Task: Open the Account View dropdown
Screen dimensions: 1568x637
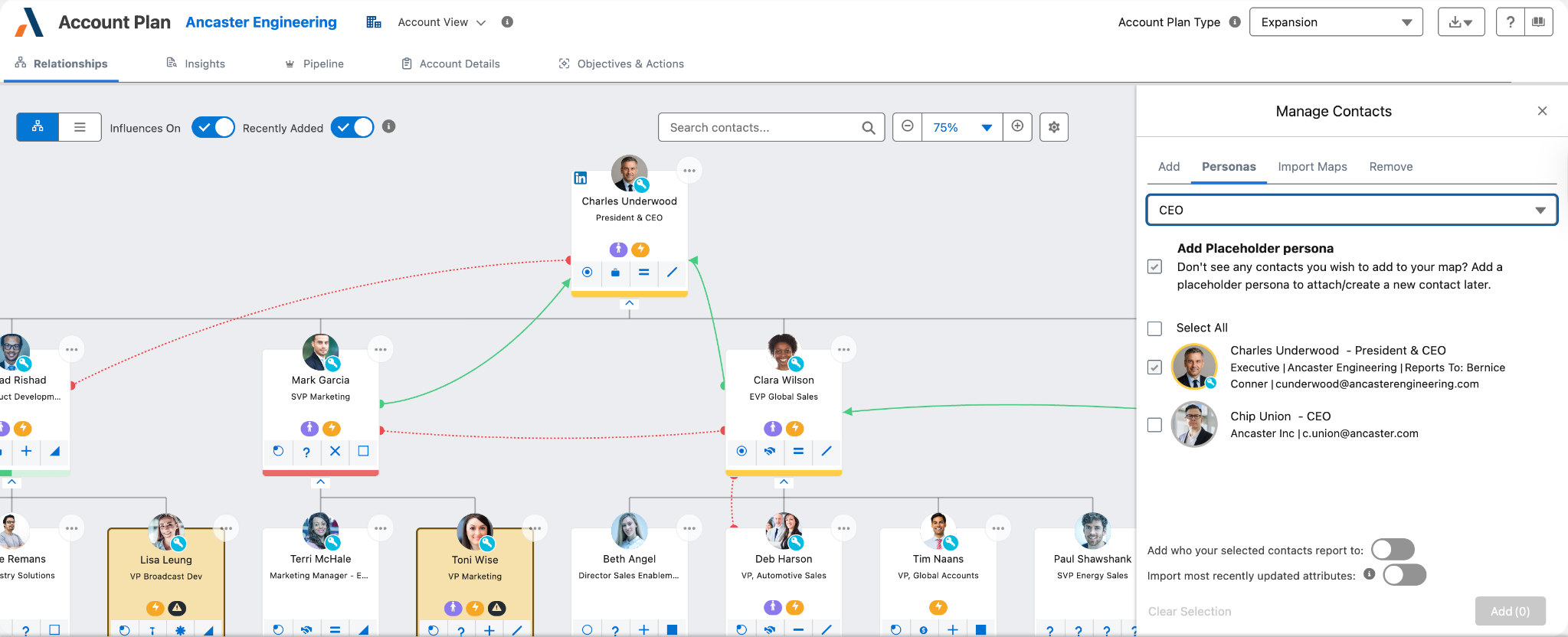Action: coord(441,22)
